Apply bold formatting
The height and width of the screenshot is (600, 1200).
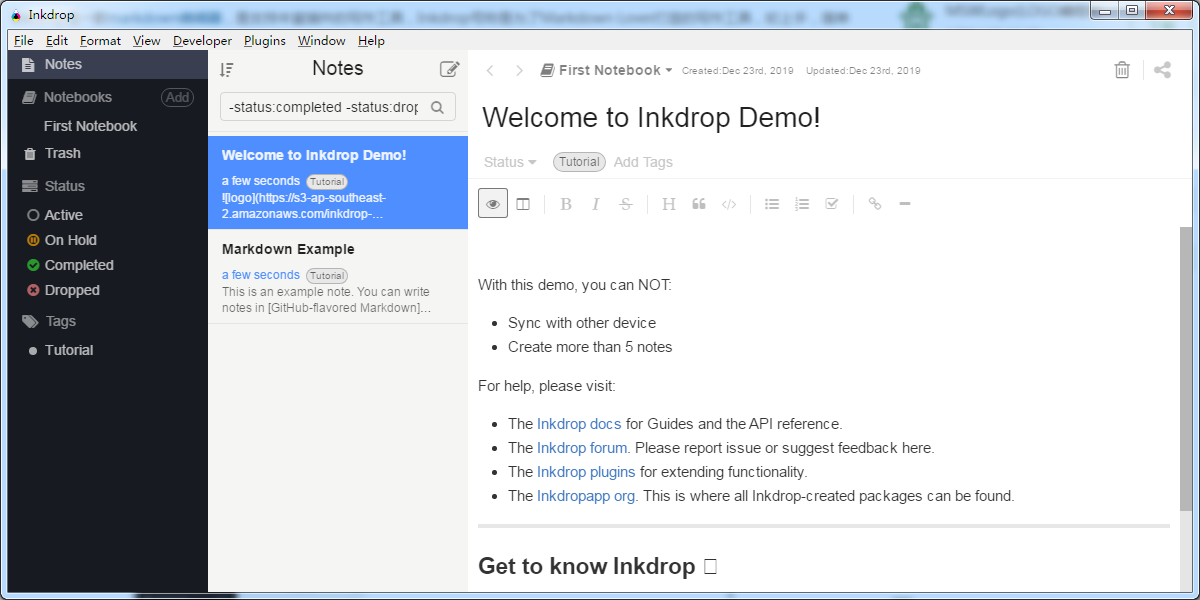[566, 204]
